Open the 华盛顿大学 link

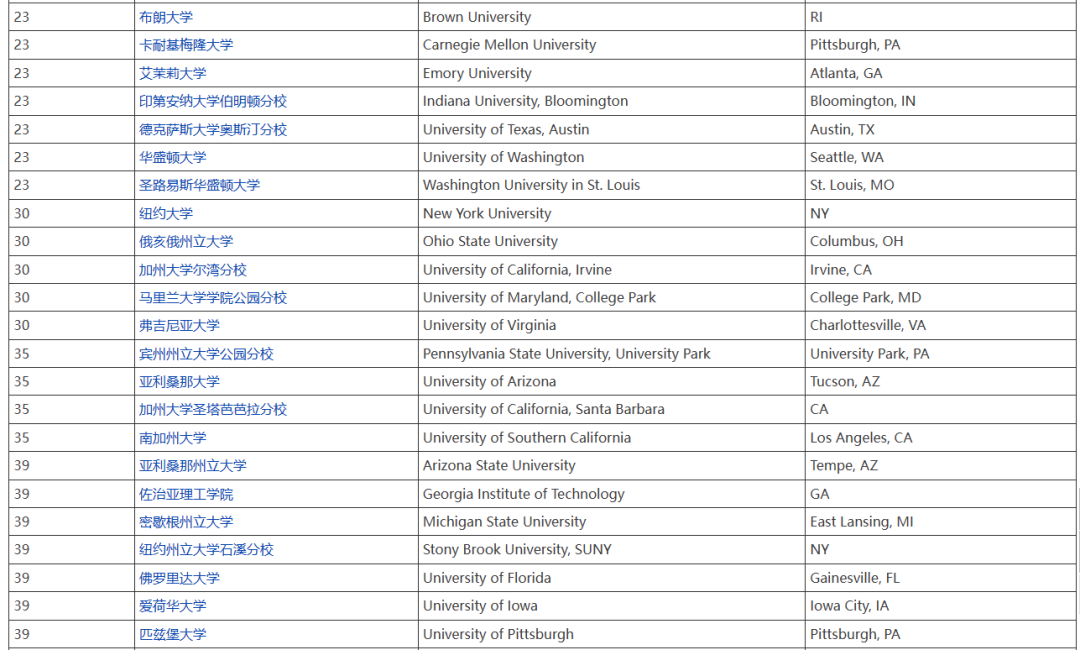coord(173,157)
